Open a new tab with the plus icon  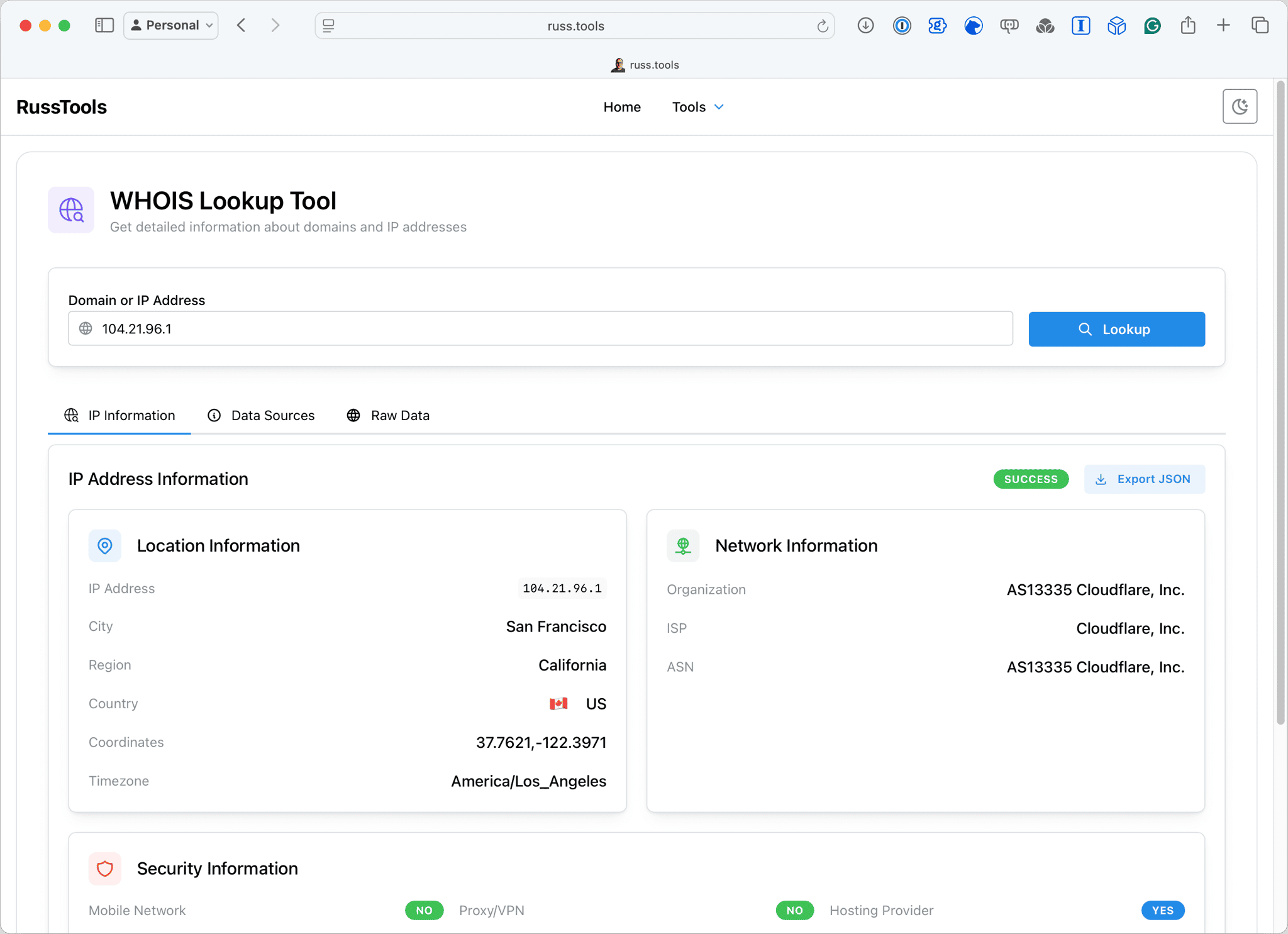point(1223,25)
